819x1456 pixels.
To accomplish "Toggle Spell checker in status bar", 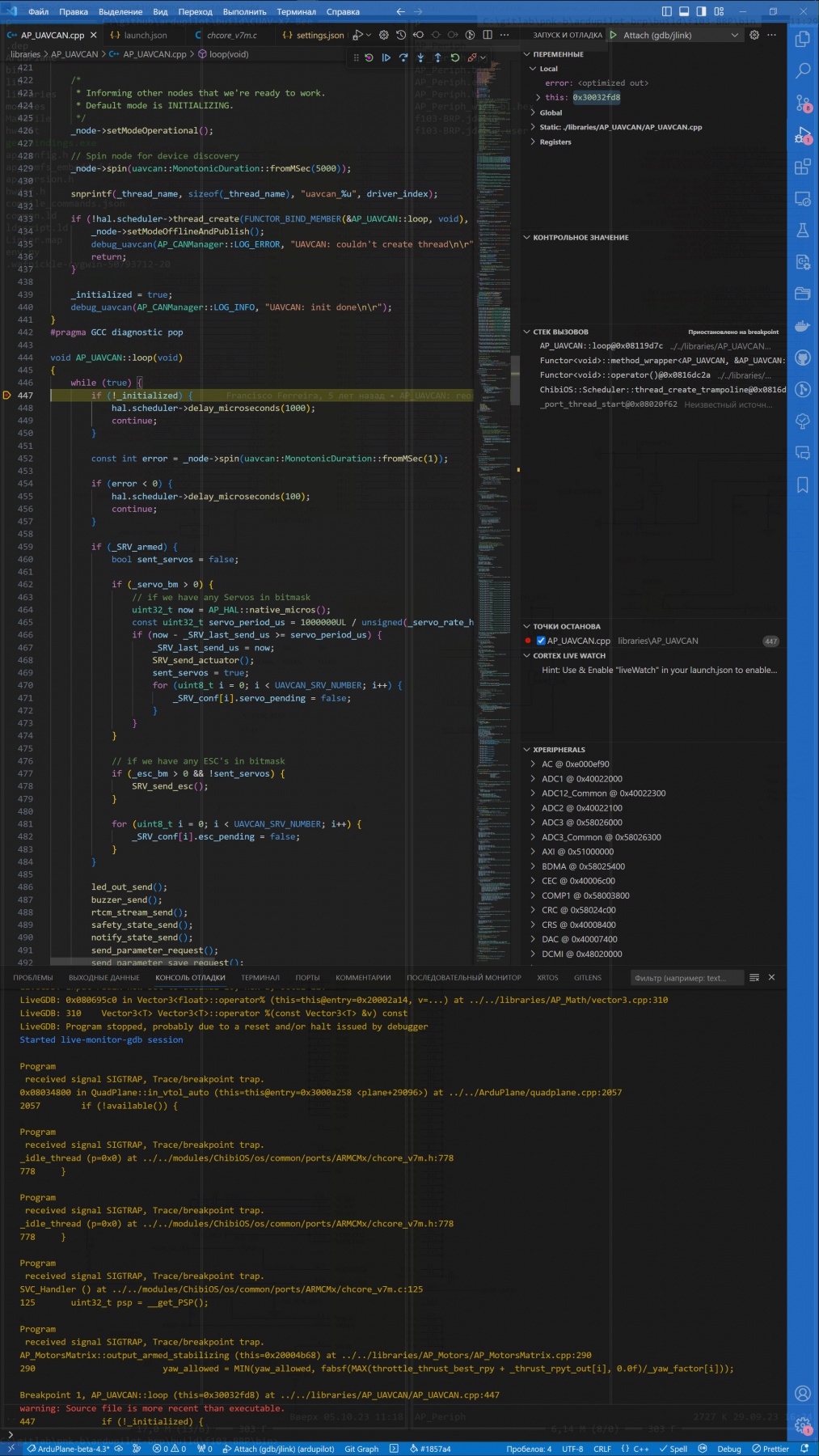I will [673, 1449].
